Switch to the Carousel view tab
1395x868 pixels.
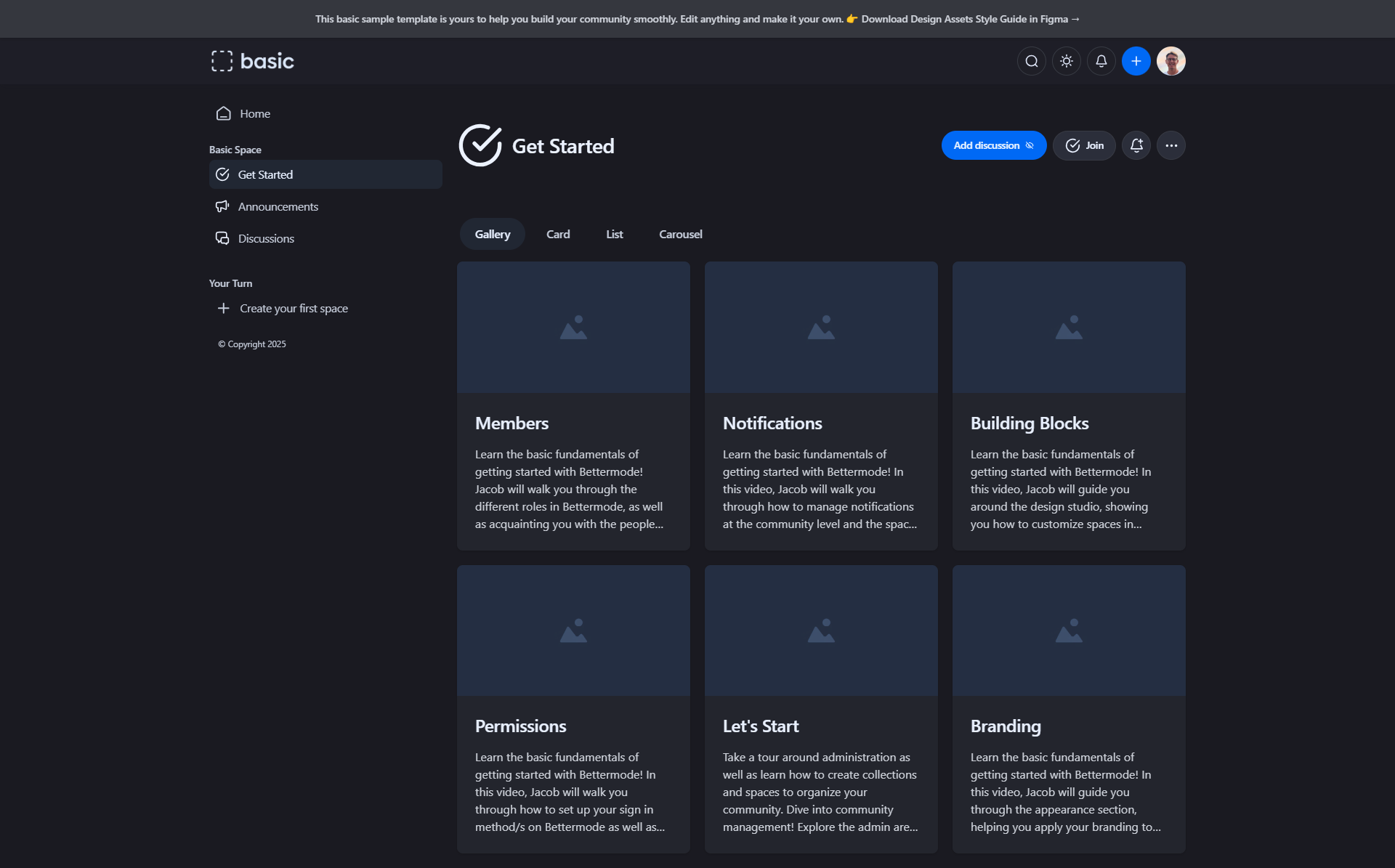[680, 234]
